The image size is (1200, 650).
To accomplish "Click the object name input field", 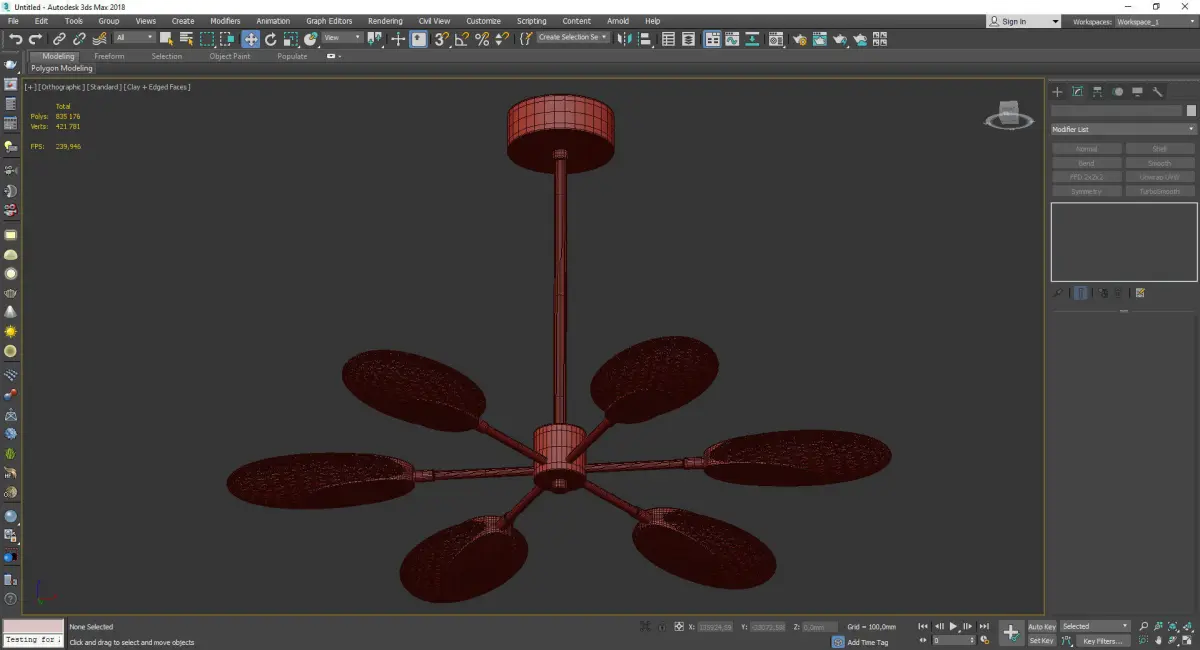I will (1116, 110).
